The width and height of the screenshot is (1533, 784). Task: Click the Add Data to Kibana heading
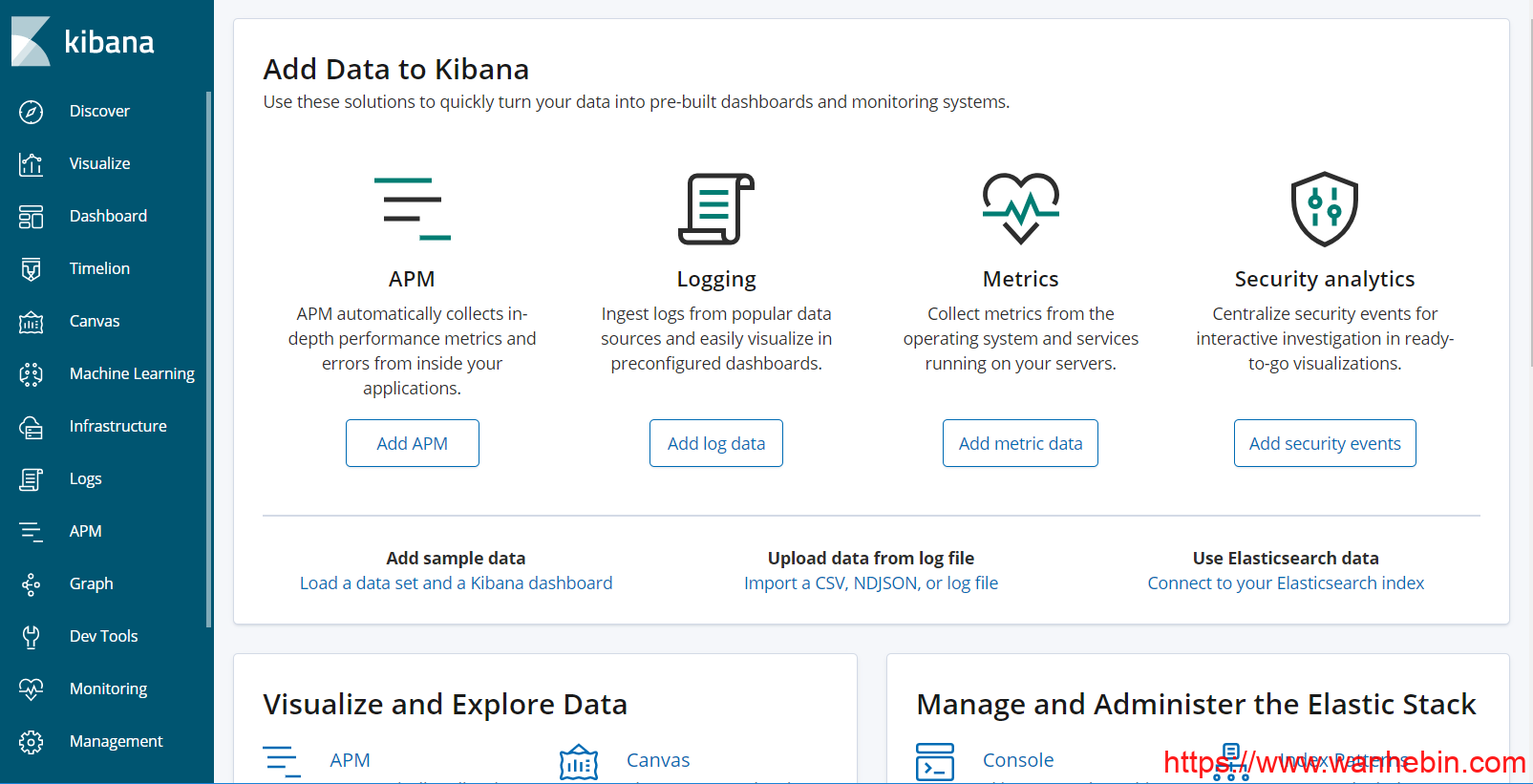click(396, 69)
